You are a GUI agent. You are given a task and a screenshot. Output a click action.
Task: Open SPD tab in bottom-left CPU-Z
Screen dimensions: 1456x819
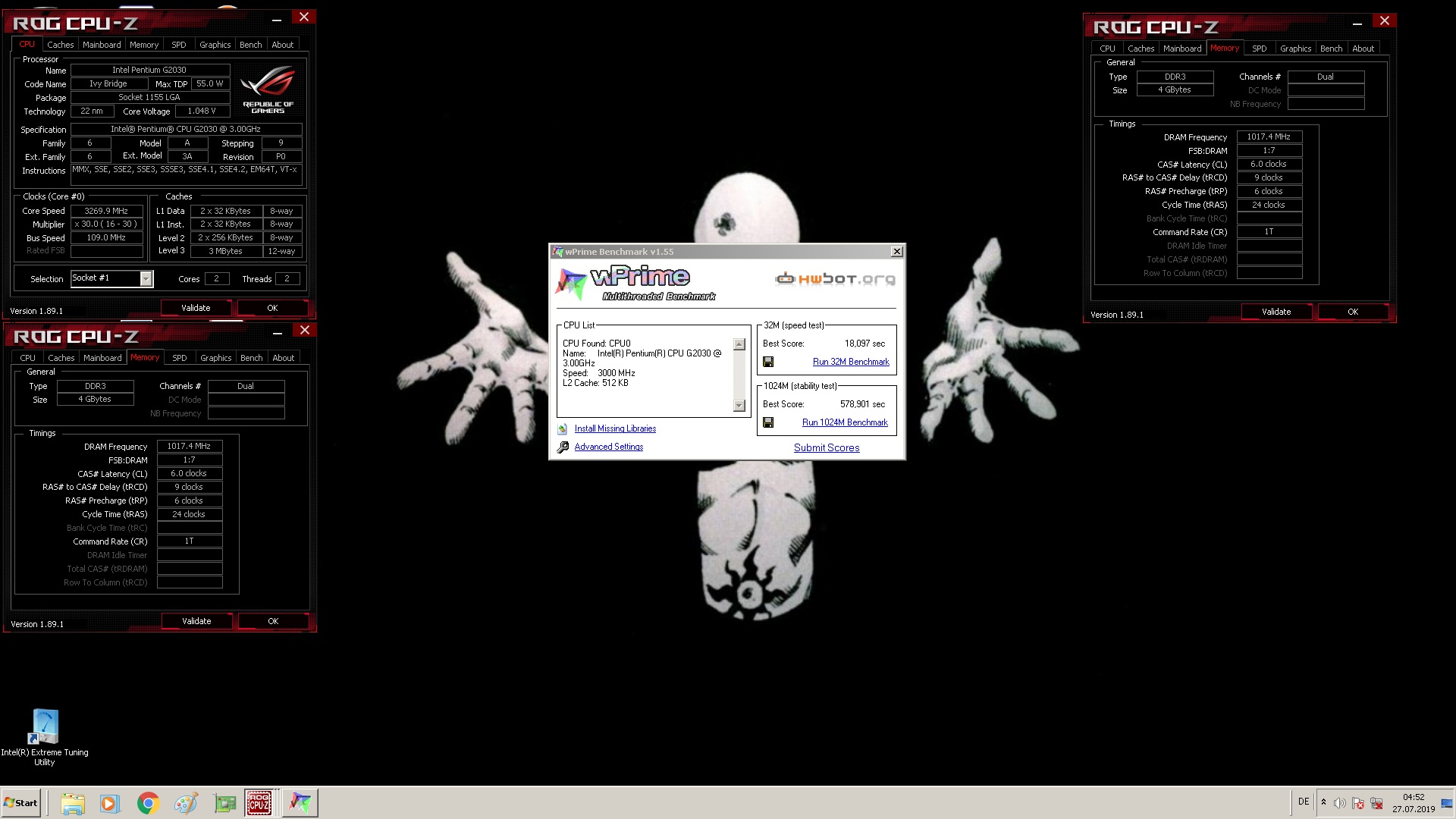tap(179, 358)
